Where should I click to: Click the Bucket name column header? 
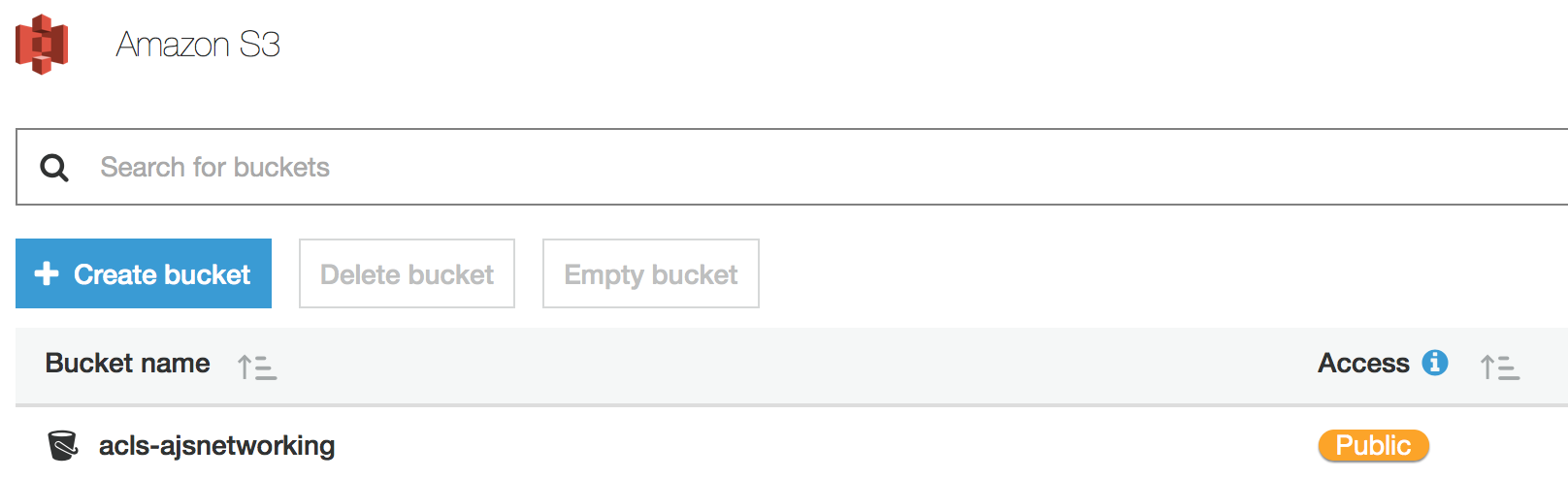128,363
